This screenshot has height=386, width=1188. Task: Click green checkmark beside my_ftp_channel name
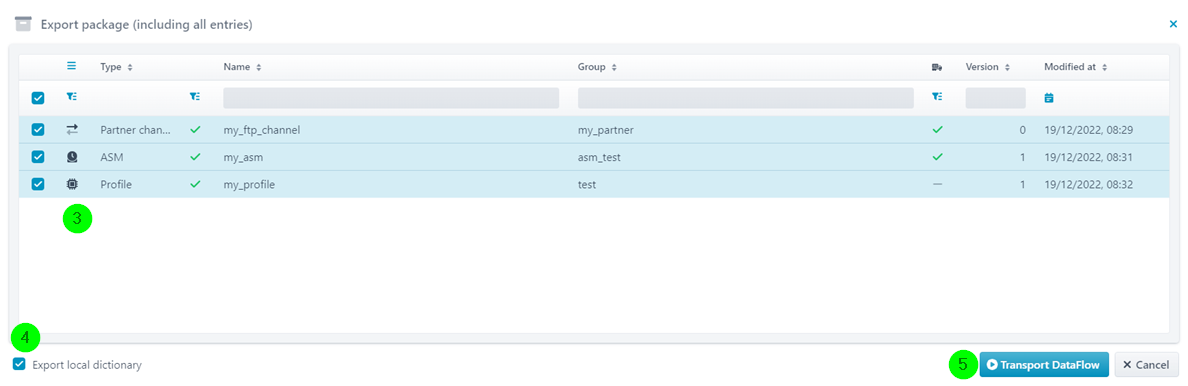[195, 130]
